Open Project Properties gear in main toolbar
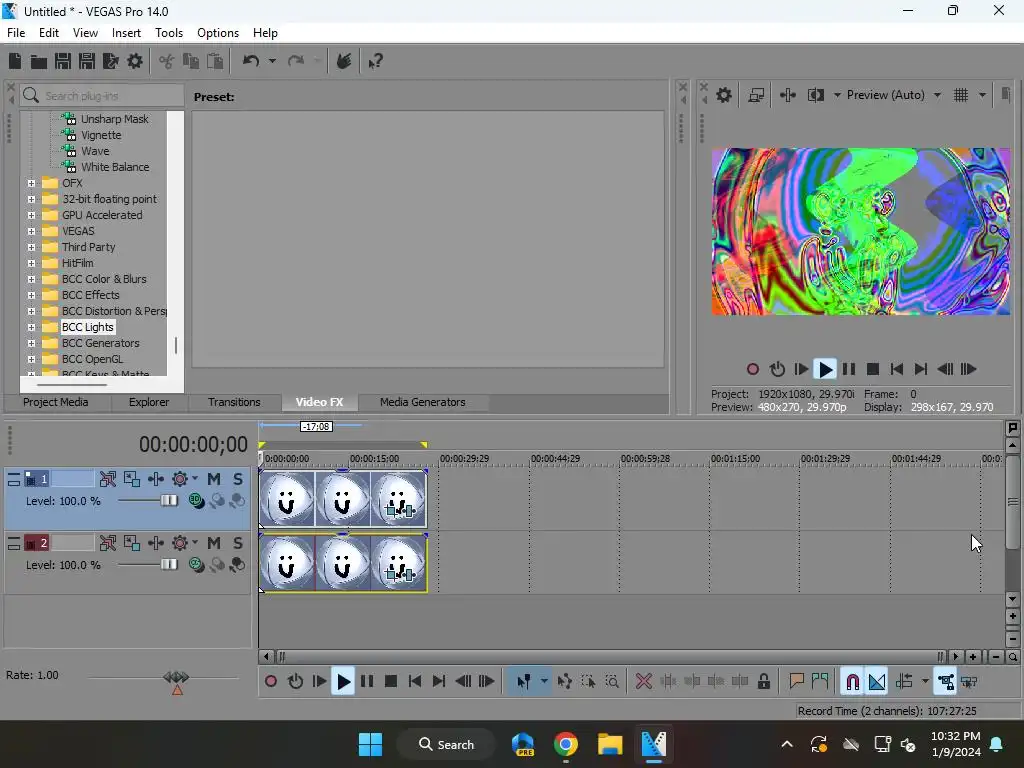Screen dimensions: 1024x768 [135, 61]
